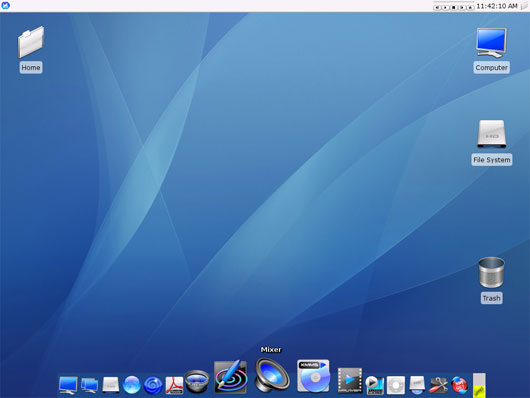Screen dimensions: 530x398
Task: Open the blue logo menu in top panel
Action: (5, 5)
